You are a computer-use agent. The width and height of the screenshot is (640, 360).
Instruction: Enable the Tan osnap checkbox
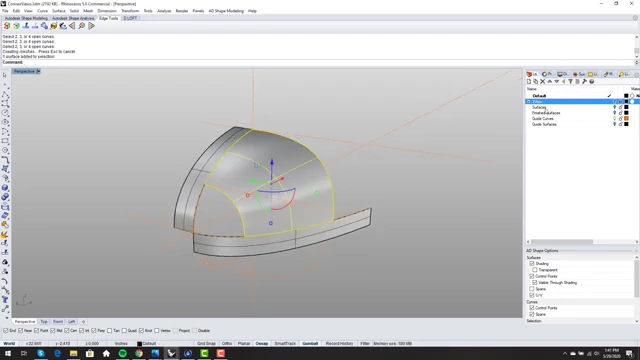109,331
